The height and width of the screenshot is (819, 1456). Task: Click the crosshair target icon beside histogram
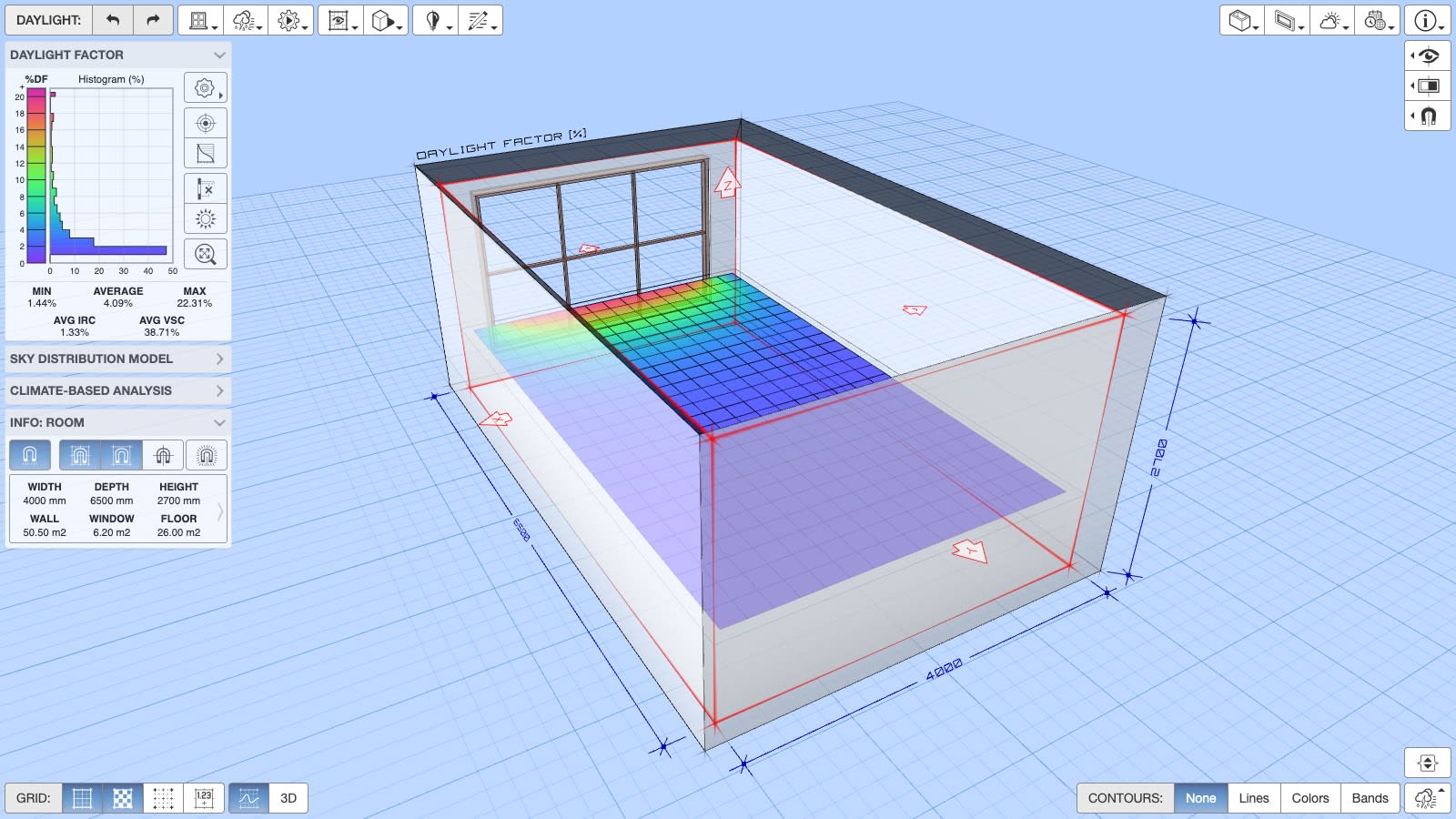click(206, 123)
